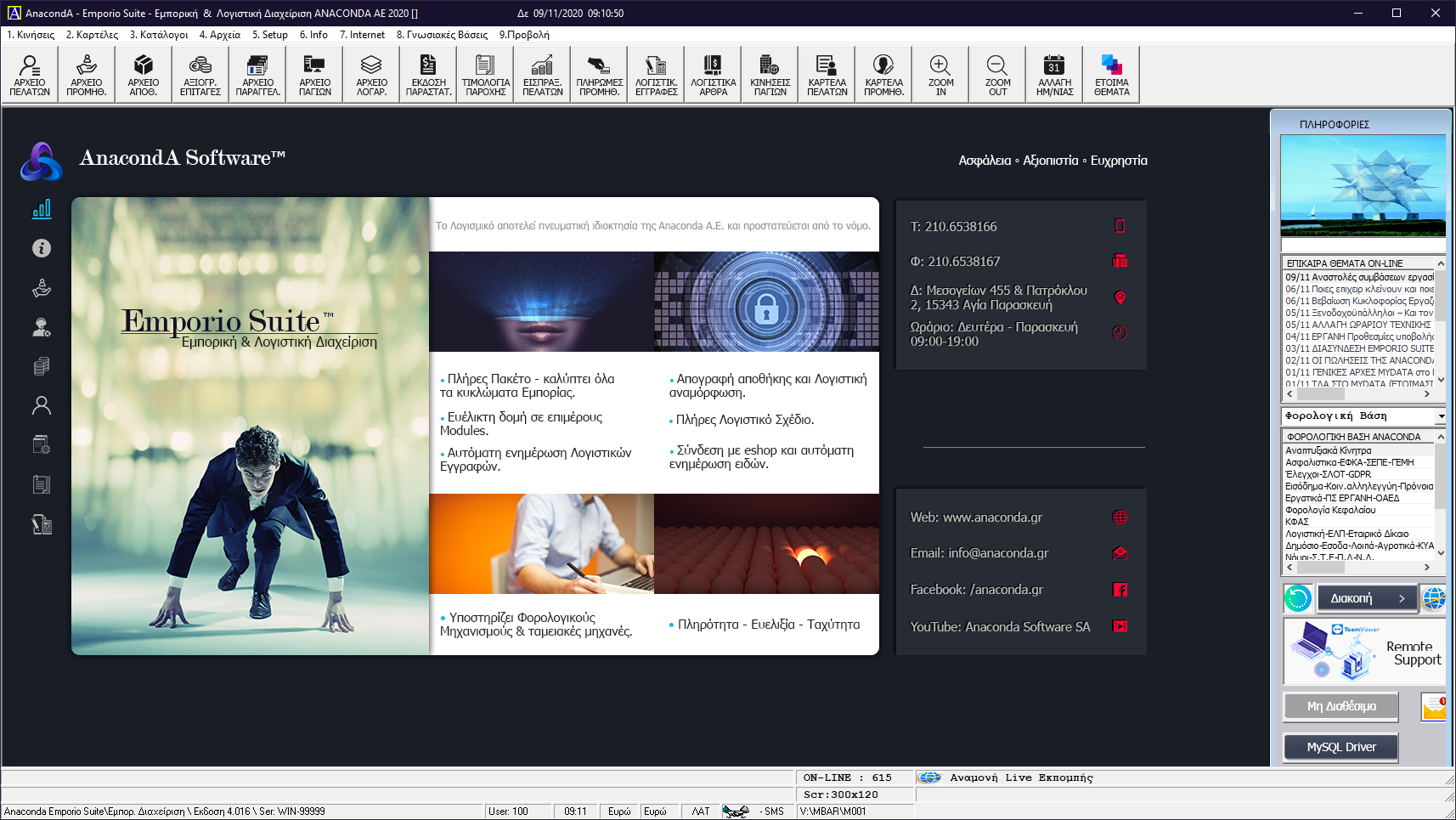1456x820 pixels.
Task: Click the MySQL Driver button
Action: pos(1340,747)
